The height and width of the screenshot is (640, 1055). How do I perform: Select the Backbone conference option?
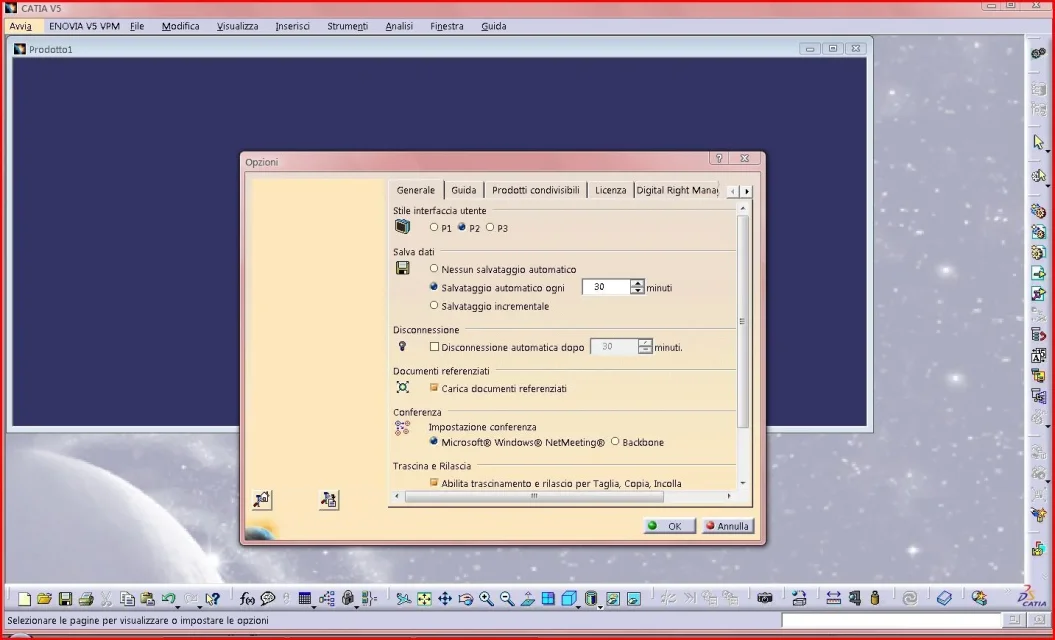pyautogui.click(x=615, y=441)
